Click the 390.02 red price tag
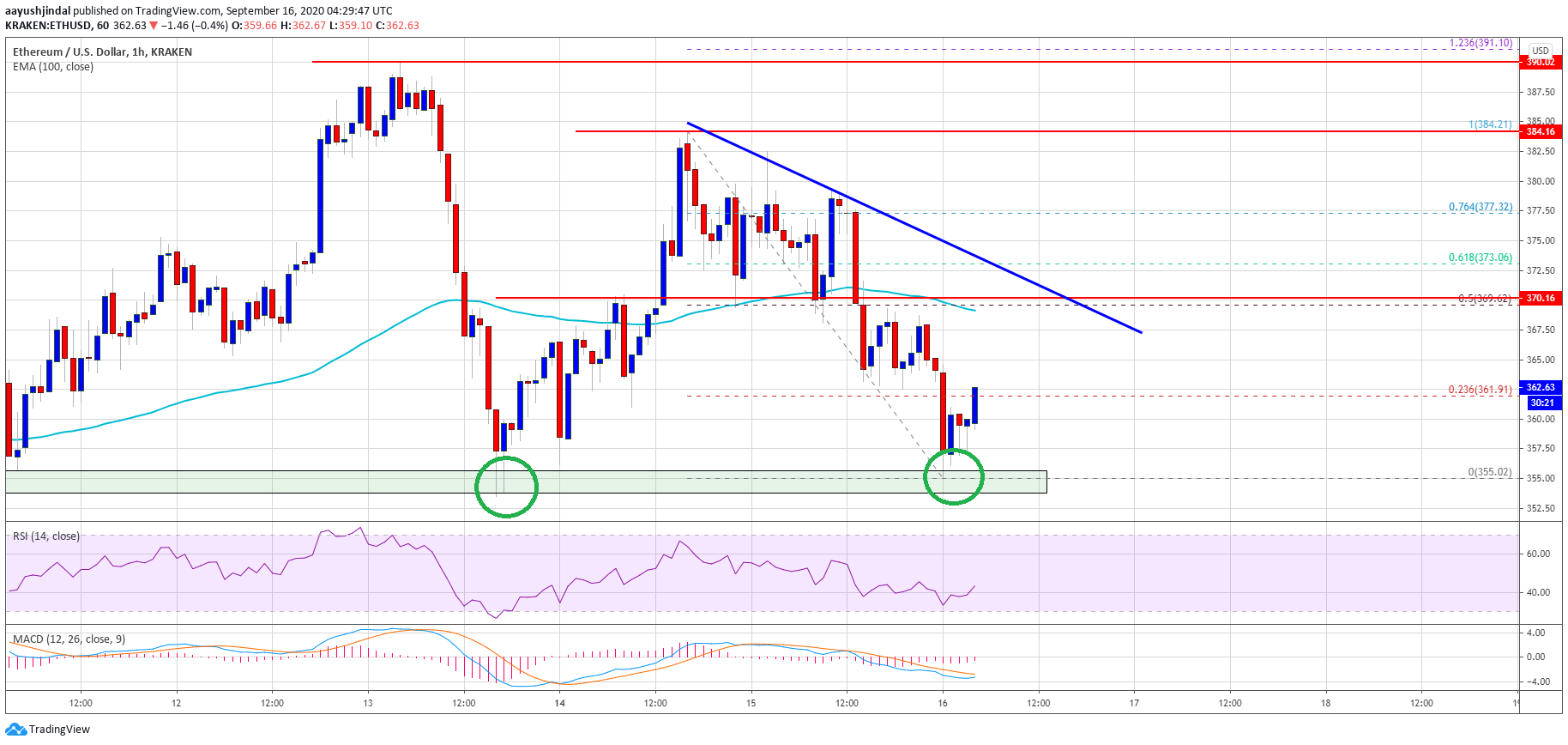Screen dimensions: 1568x745 coord(1541,62)
